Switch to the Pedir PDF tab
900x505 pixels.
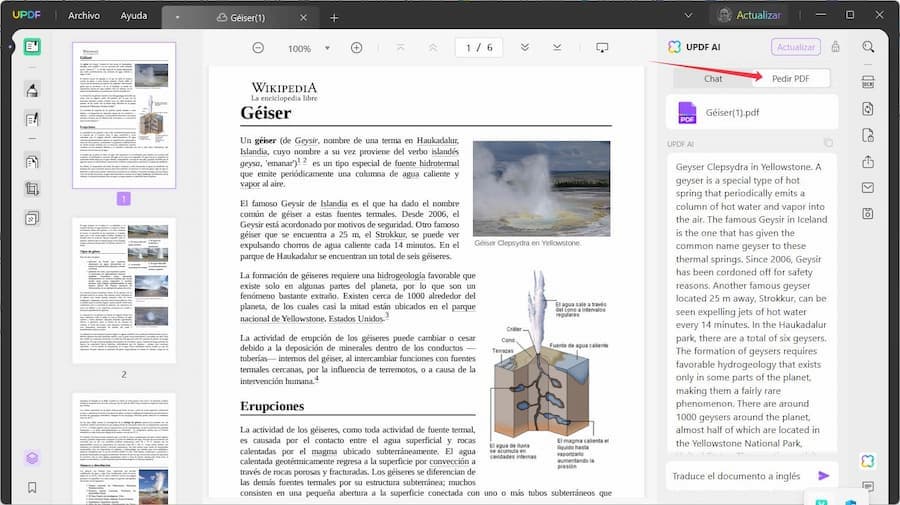click(790, 79)
